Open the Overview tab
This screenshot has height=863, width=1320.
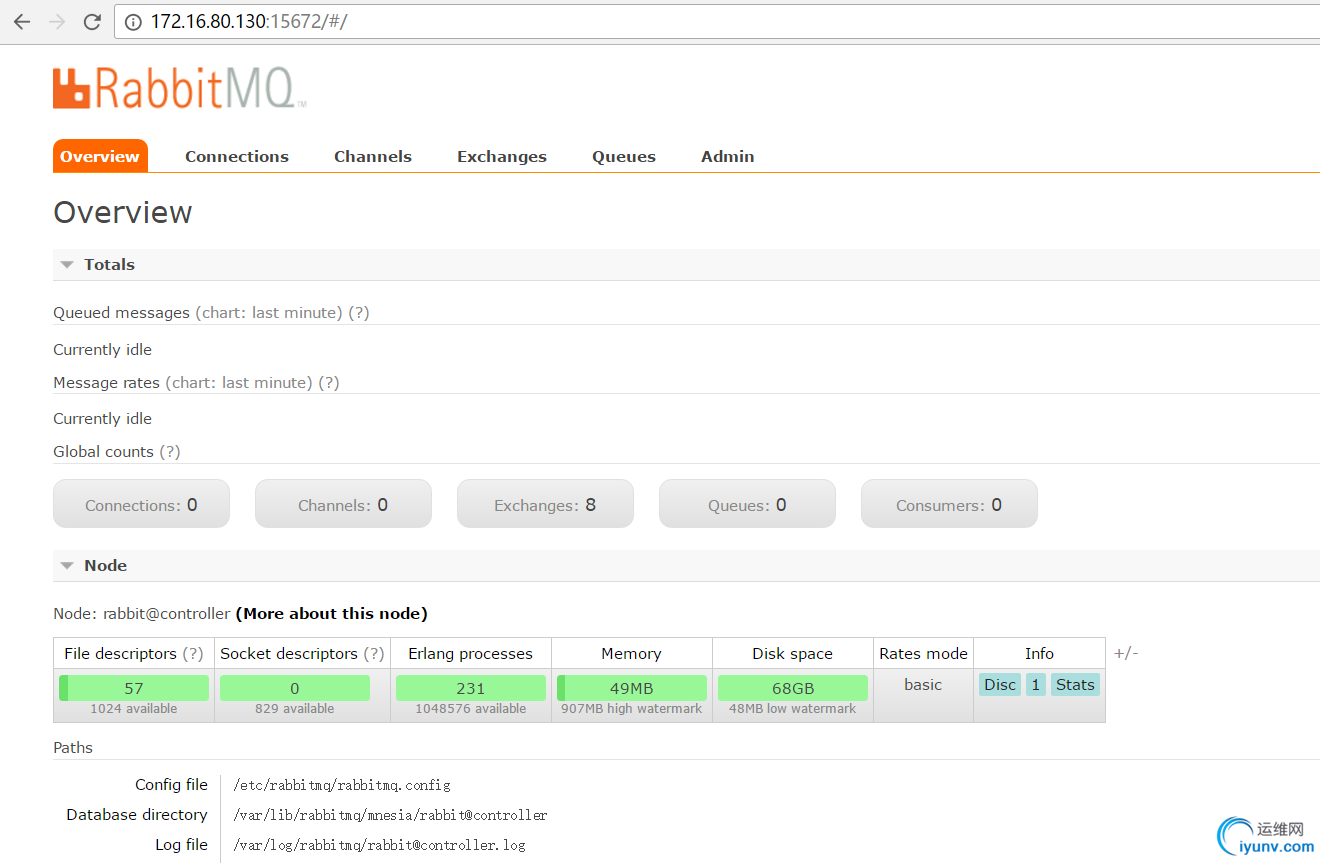(100, 156)
